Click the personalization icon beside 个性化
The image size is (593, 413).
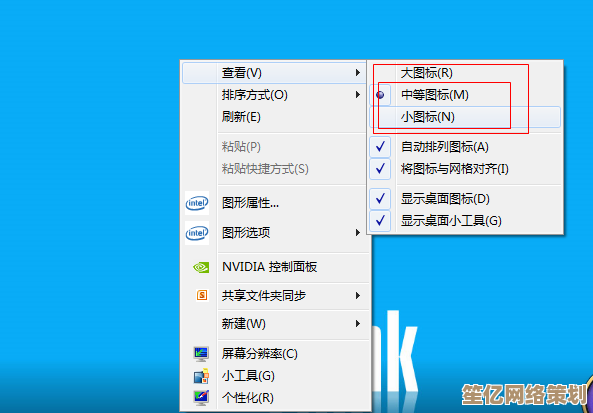tap(201, 397)
